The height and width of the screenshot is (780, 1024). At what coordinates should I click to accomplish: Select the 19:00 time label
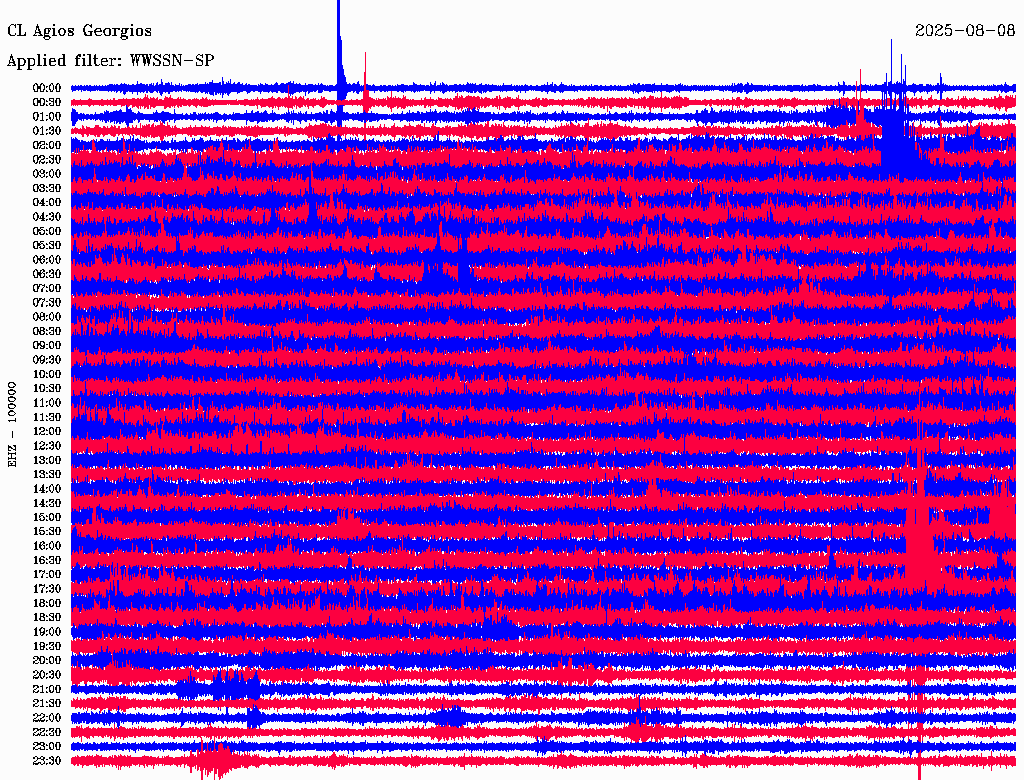pyautogui.click(x=47, y=632)
